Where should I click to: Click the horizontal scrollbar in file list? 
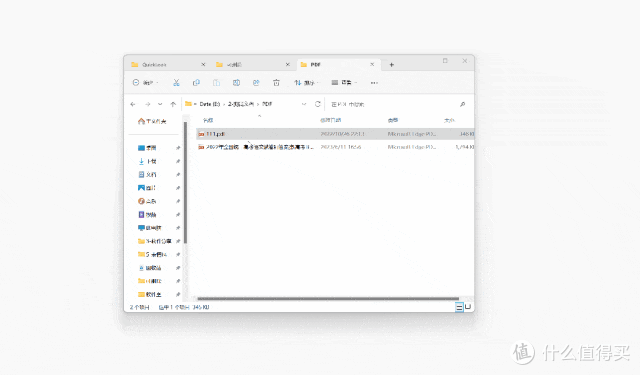tap(328, 299)
